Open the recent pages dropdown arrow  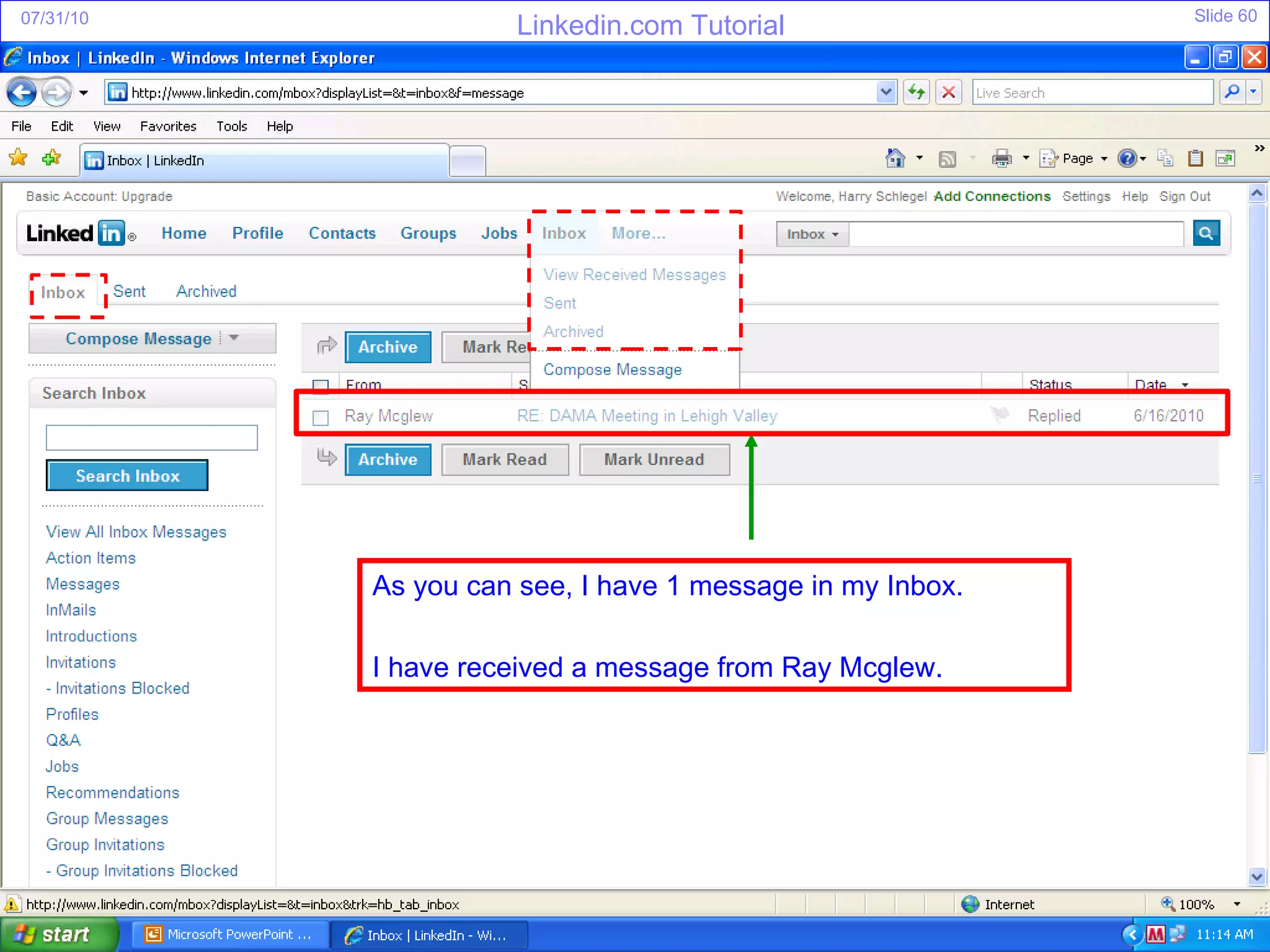click(x=83, y=93)
